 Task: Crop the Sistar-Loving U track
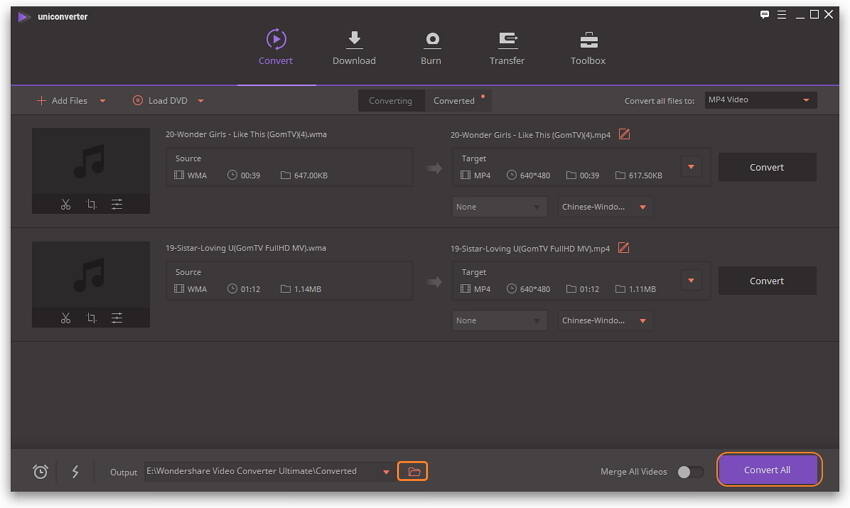92,318
